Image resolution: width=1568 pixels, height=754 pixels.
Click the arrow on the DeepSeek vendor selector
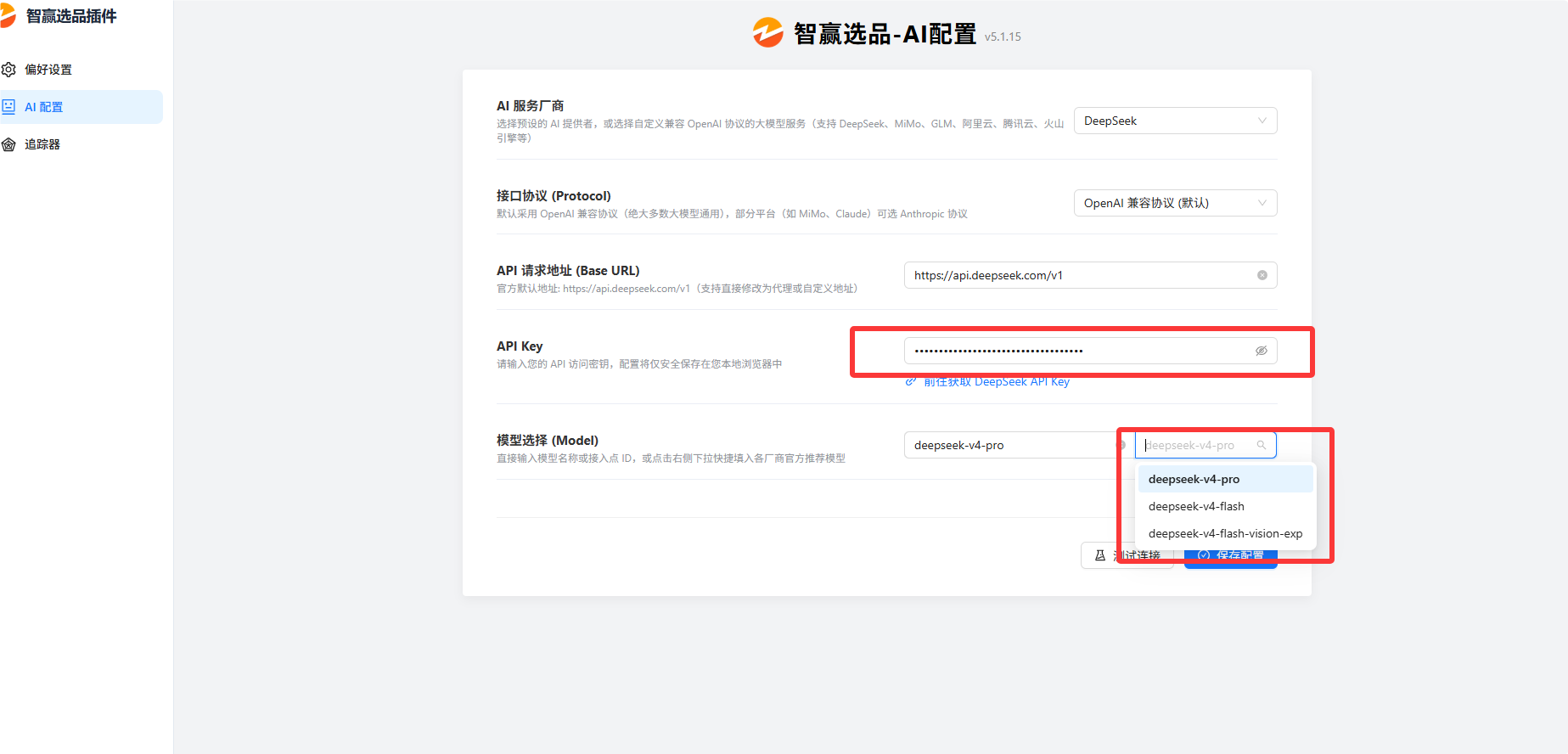click(1262, 121)
